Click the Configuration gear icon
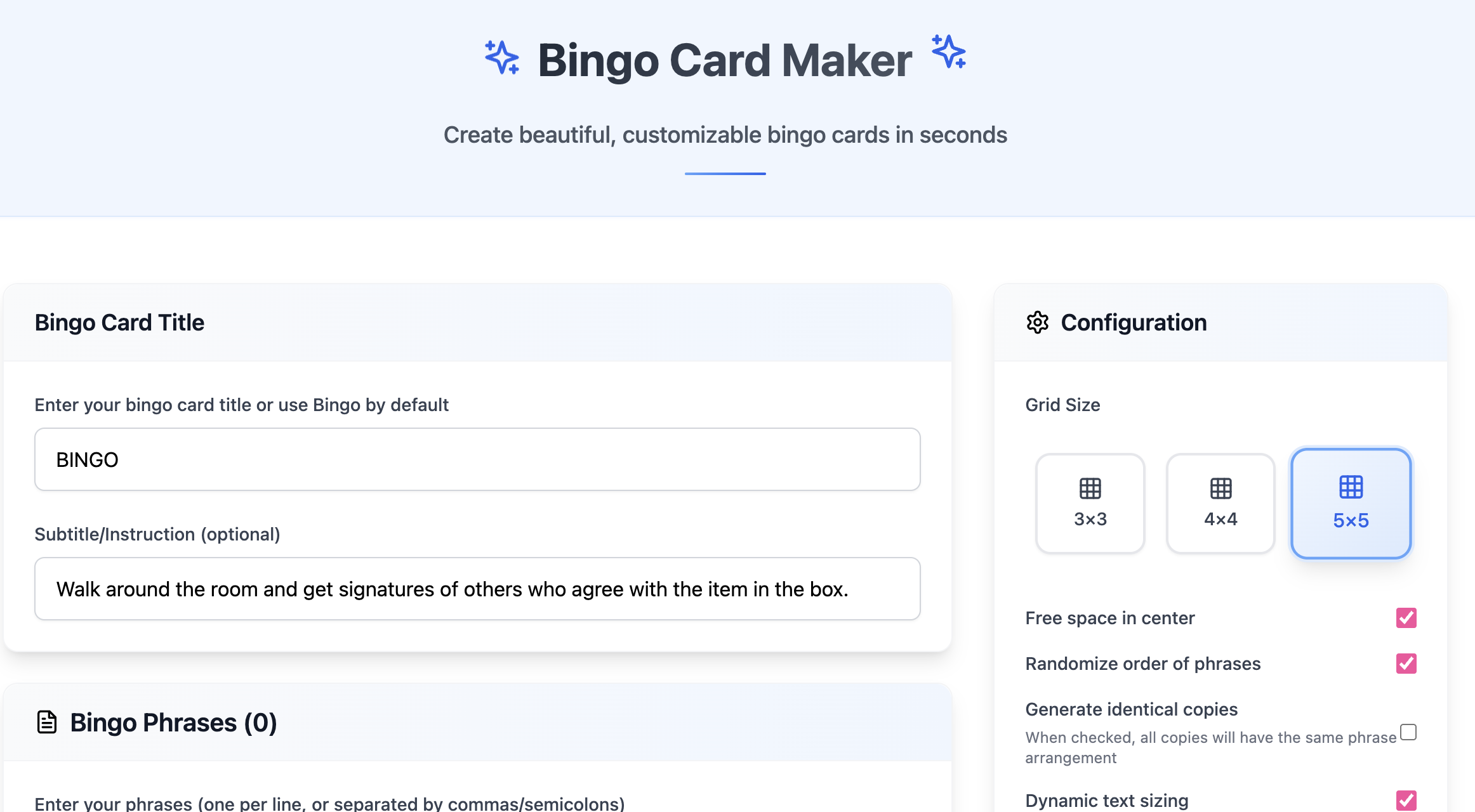Image resolution: width=1475 pixels, height=812 pixels. pyautogui.click(x=1038, y=323)
